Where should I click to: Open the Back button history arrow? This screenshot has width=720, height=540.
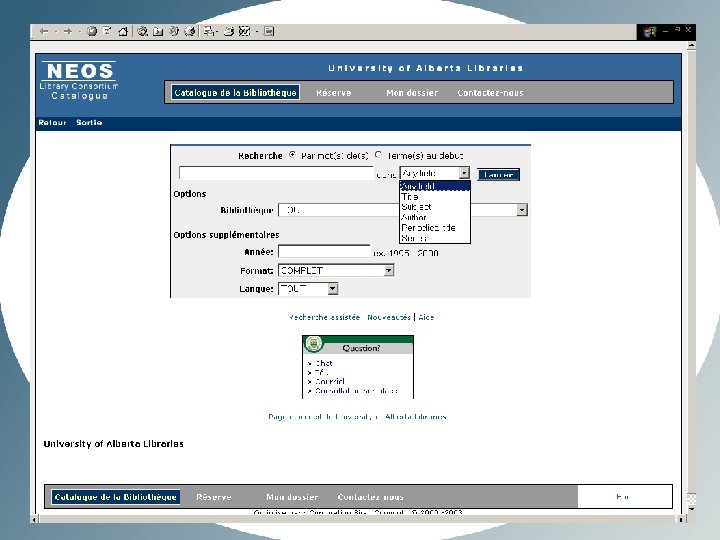56,31
